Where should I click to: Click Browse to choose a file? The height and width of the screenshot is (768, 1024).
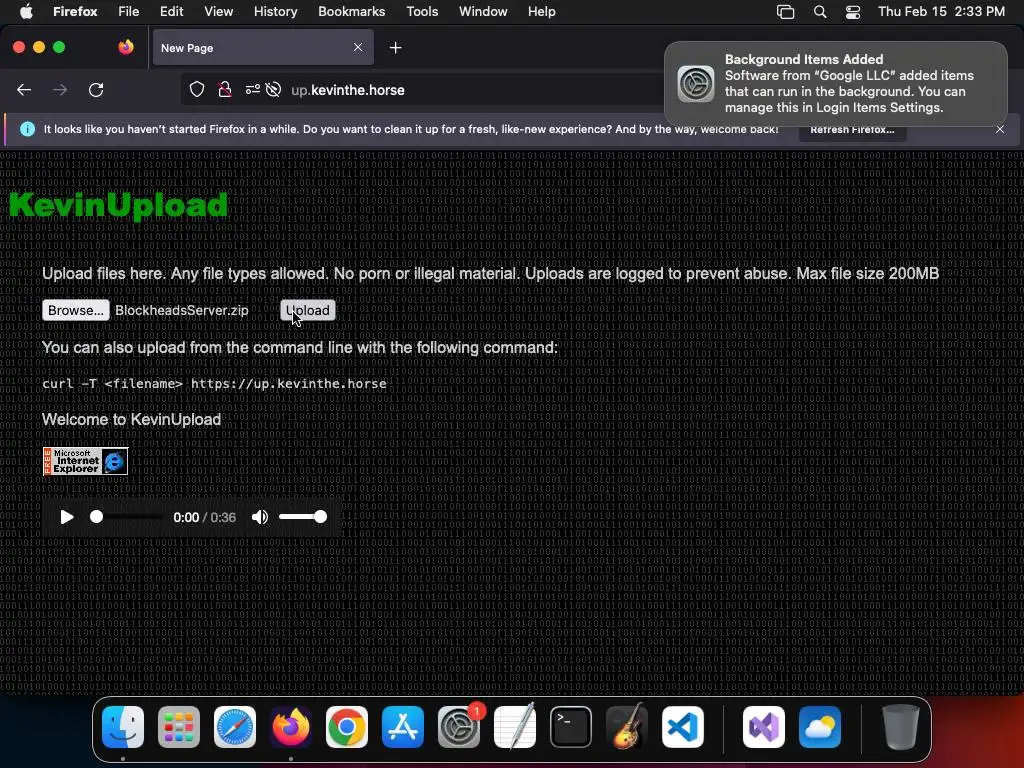pos(76,310)
